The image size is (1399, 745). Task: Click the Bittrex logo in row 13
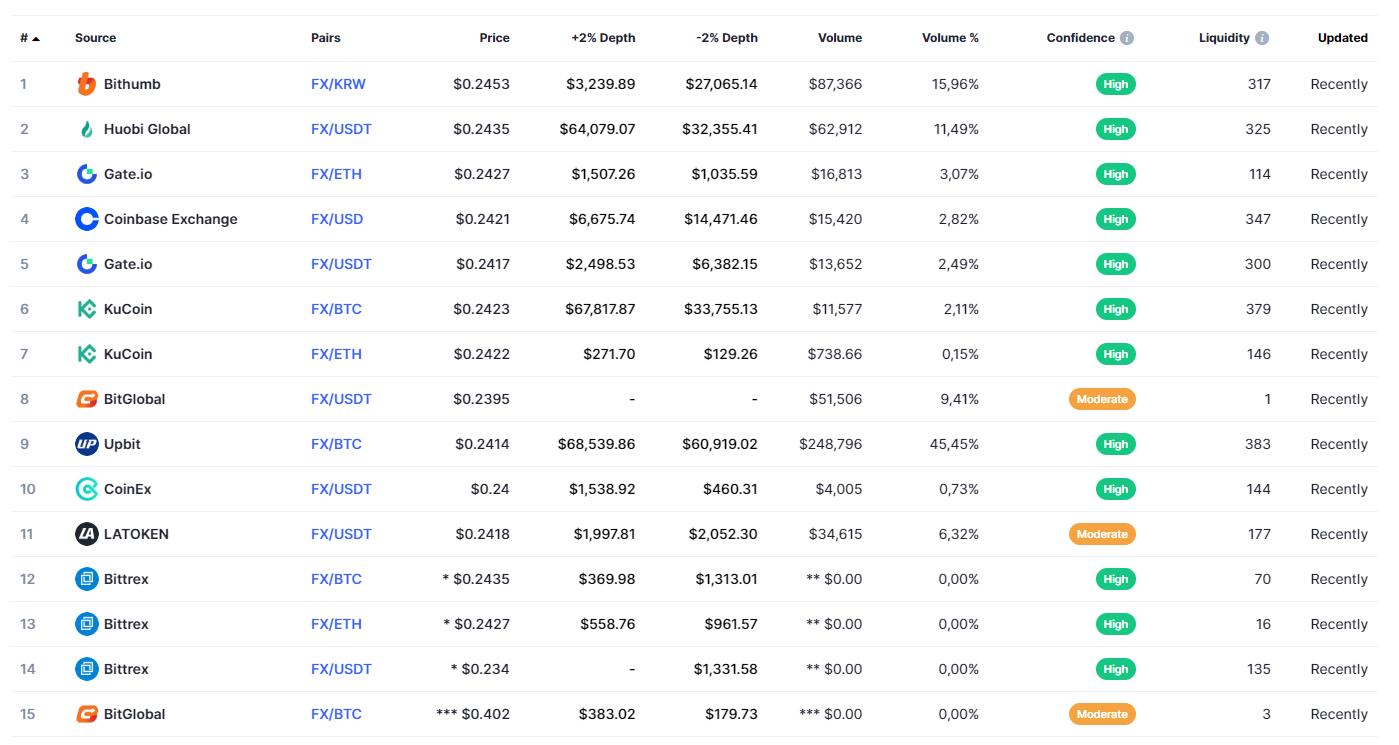coord(87,624)
